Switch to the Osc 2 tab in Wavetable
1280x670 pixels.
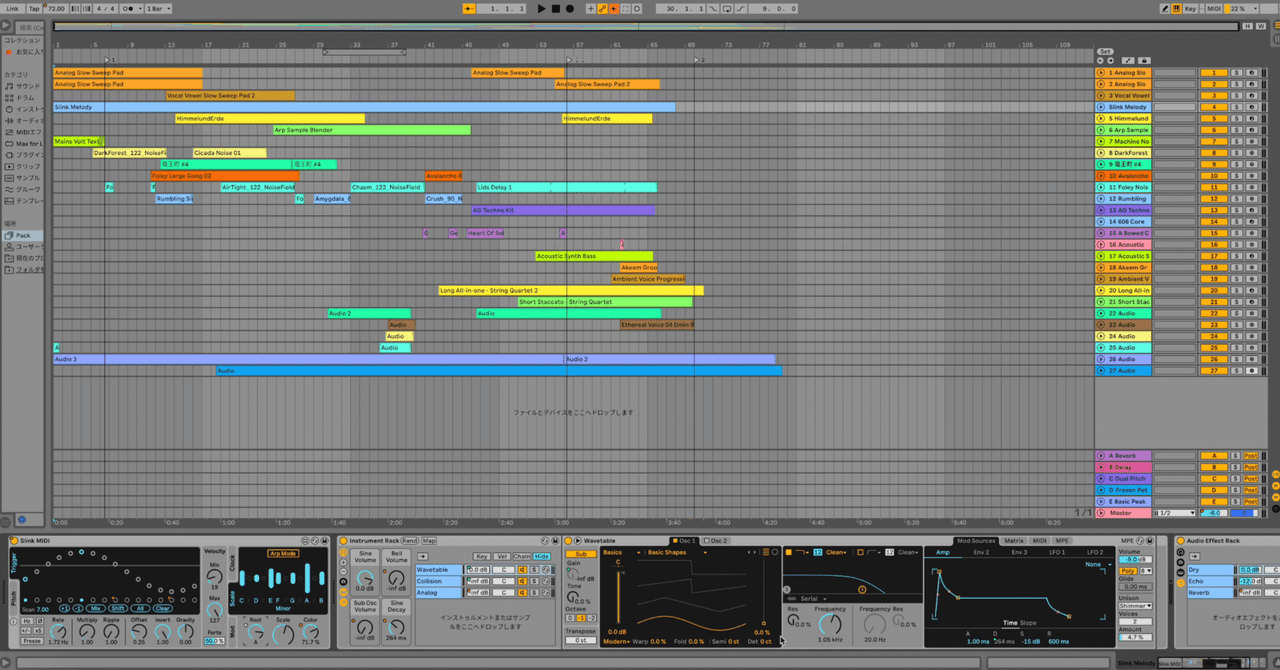click(717, 540)
